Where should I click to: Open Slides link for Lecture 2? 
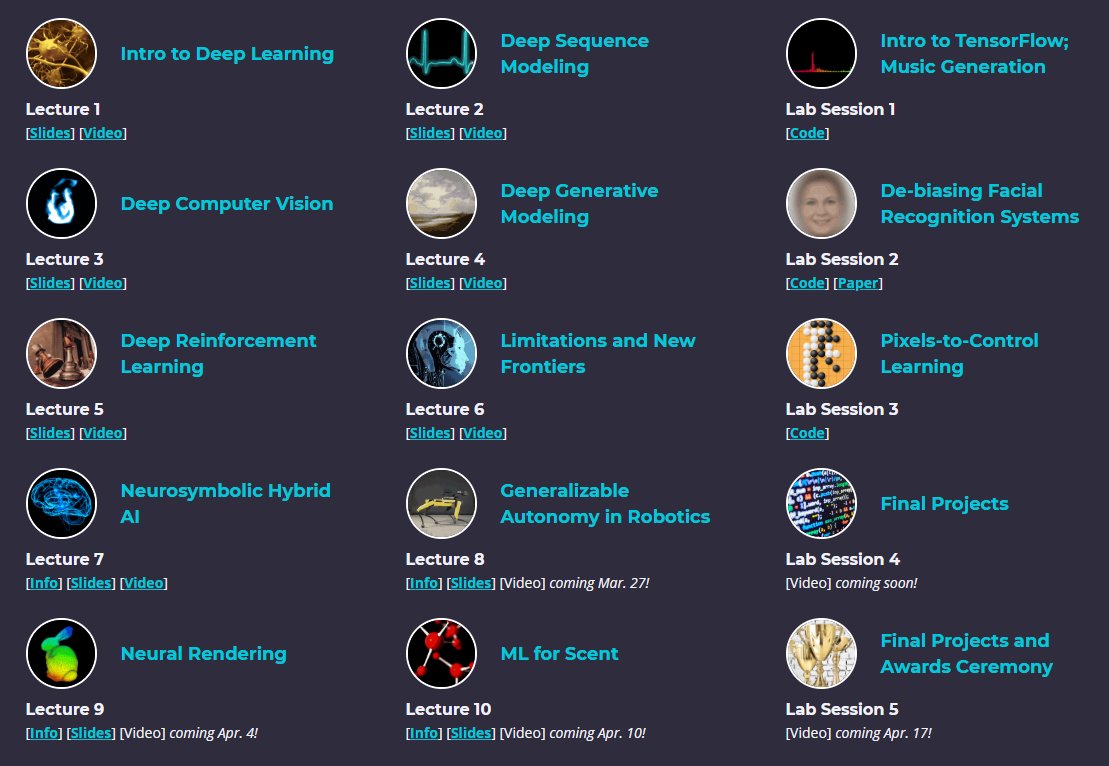(430, 133)
